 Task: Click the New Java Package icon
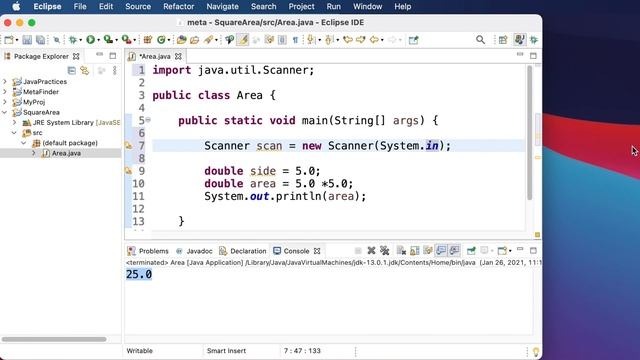click(x=148, y=40)
